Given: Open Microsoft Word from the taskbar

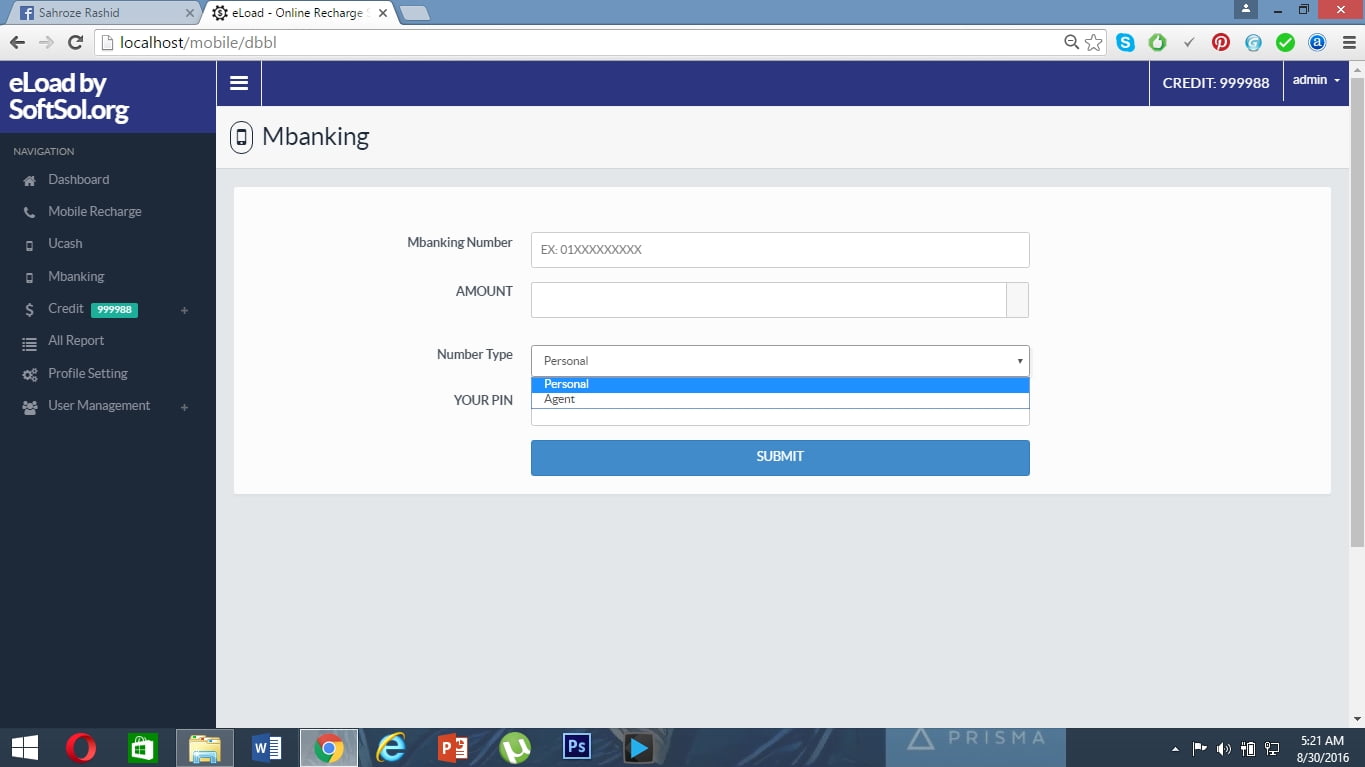Looking at the screenshot, I should [x=267, y=748].
